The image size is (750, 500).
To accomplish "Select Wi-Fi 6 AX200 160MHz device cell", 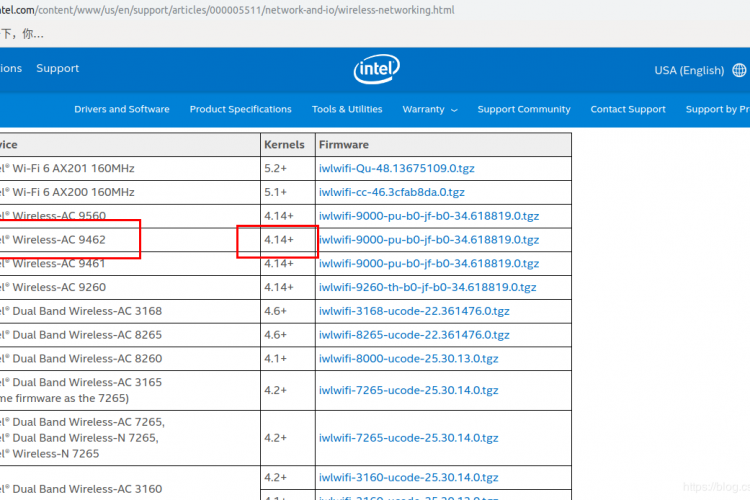I will point(130,192).
